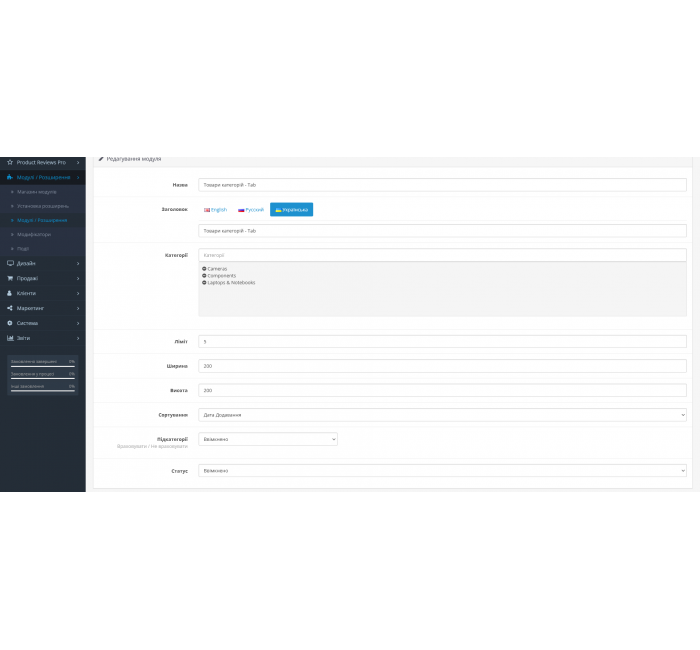Image resolution: width=700 pixels, height=650 pixels.
Task: Click the Замовлення завершені progress bar
Action: [43, 366]
